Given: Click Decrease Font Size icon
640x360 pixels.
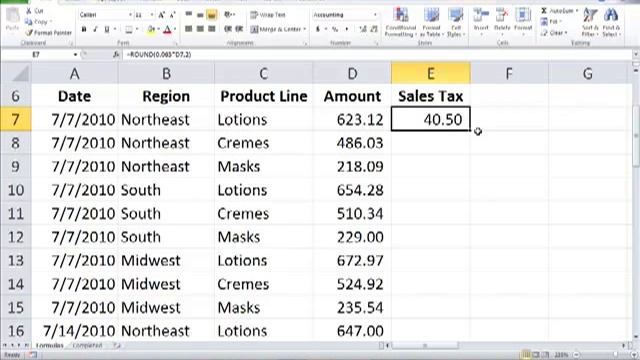Looking at the screenshot, I should (172, 15).
